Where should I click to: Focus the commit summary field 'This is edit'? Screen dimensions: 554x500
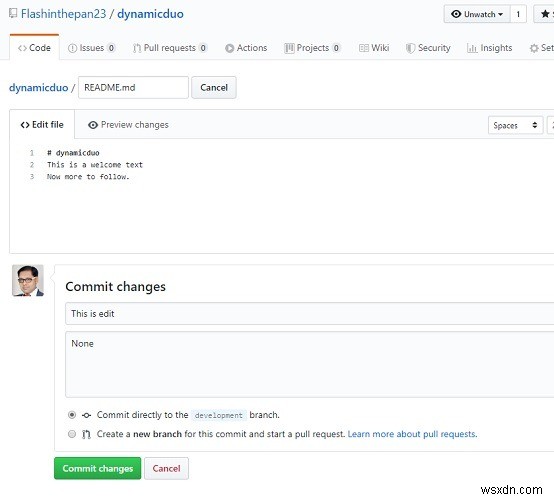pyautogui.click(x=310, y=313)
